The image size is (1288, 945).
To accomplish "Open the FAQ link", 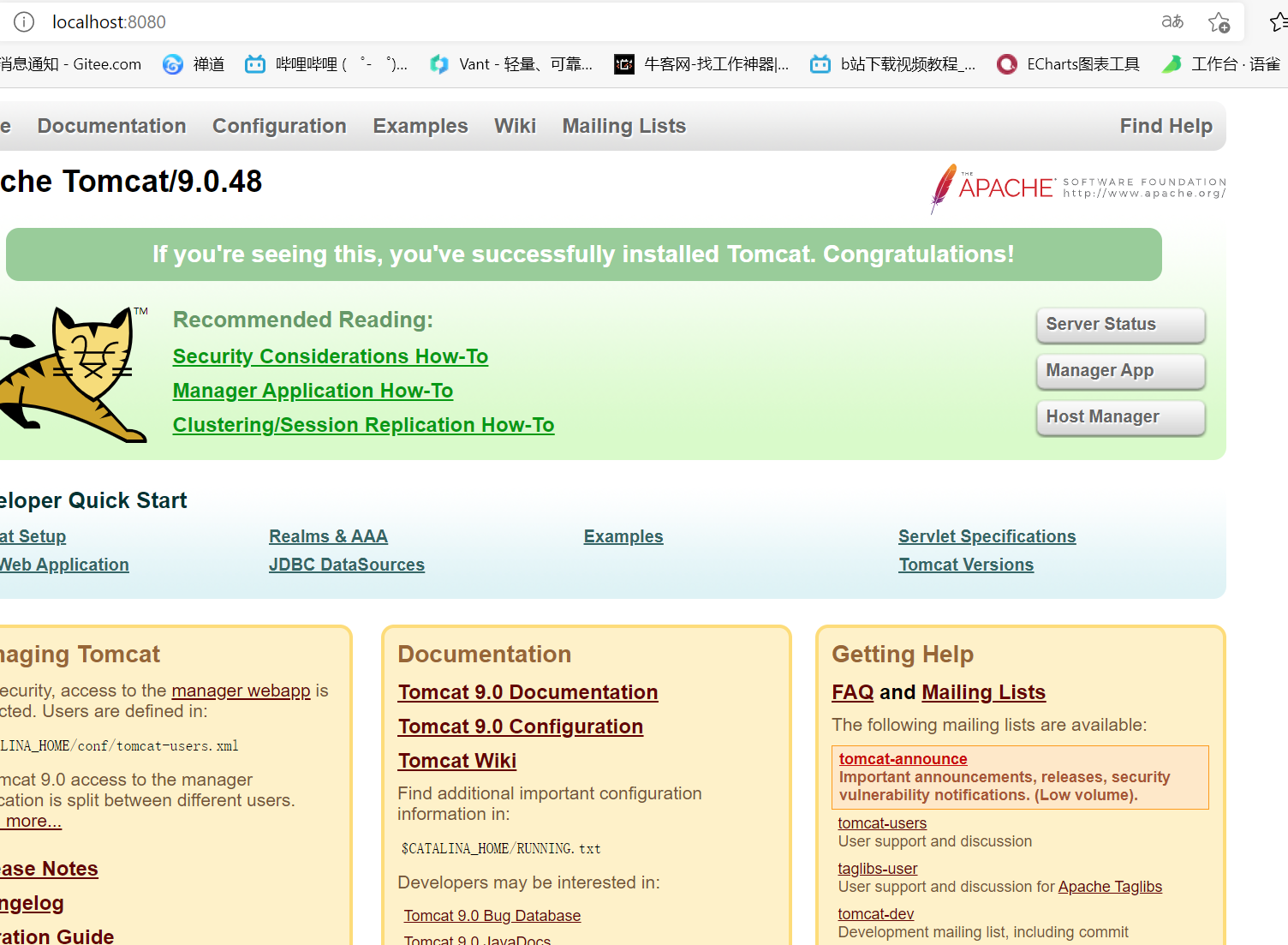I will tap(853, 692).
